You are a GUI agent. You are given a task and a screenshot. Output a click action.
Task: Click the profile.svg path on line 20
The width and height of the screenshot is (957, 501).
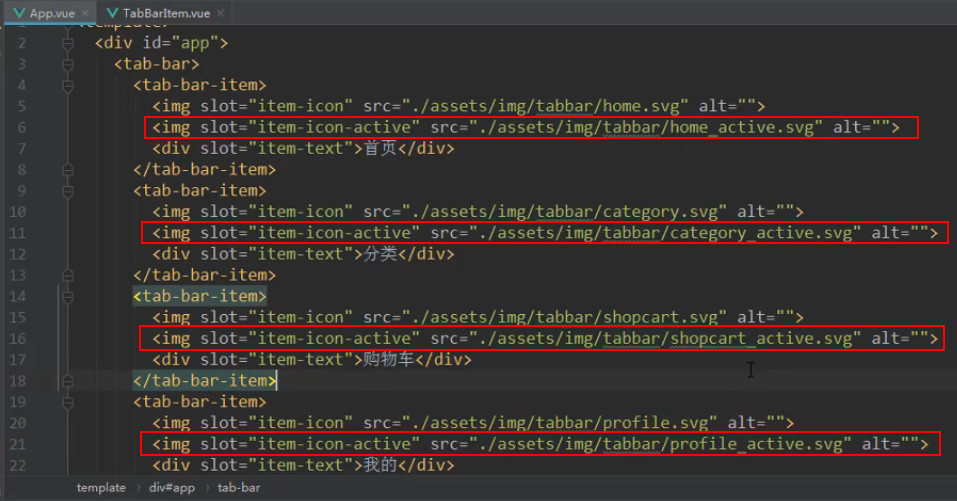point(560,423)
